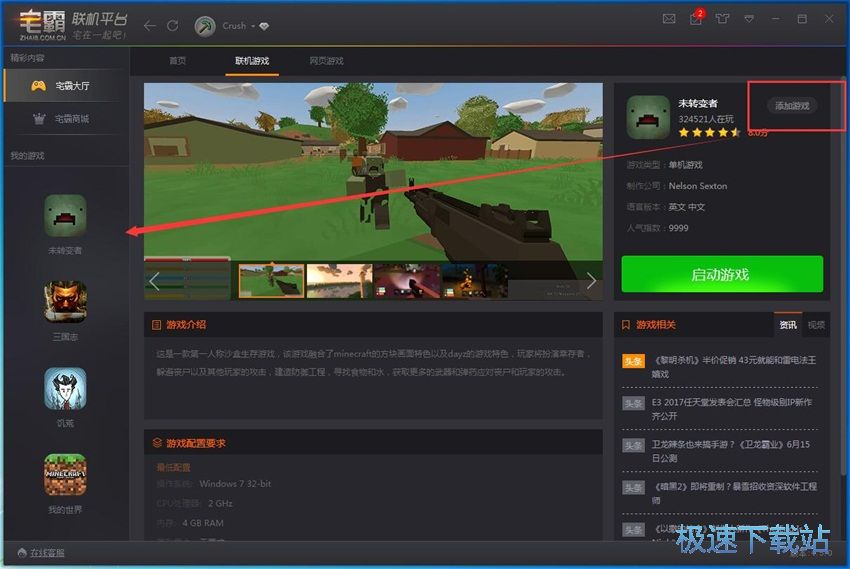The height and width of the screenshot is (569, 850).
Task: Click the 宅霸 联机平台 logo
Action: (x=72, y=25)
